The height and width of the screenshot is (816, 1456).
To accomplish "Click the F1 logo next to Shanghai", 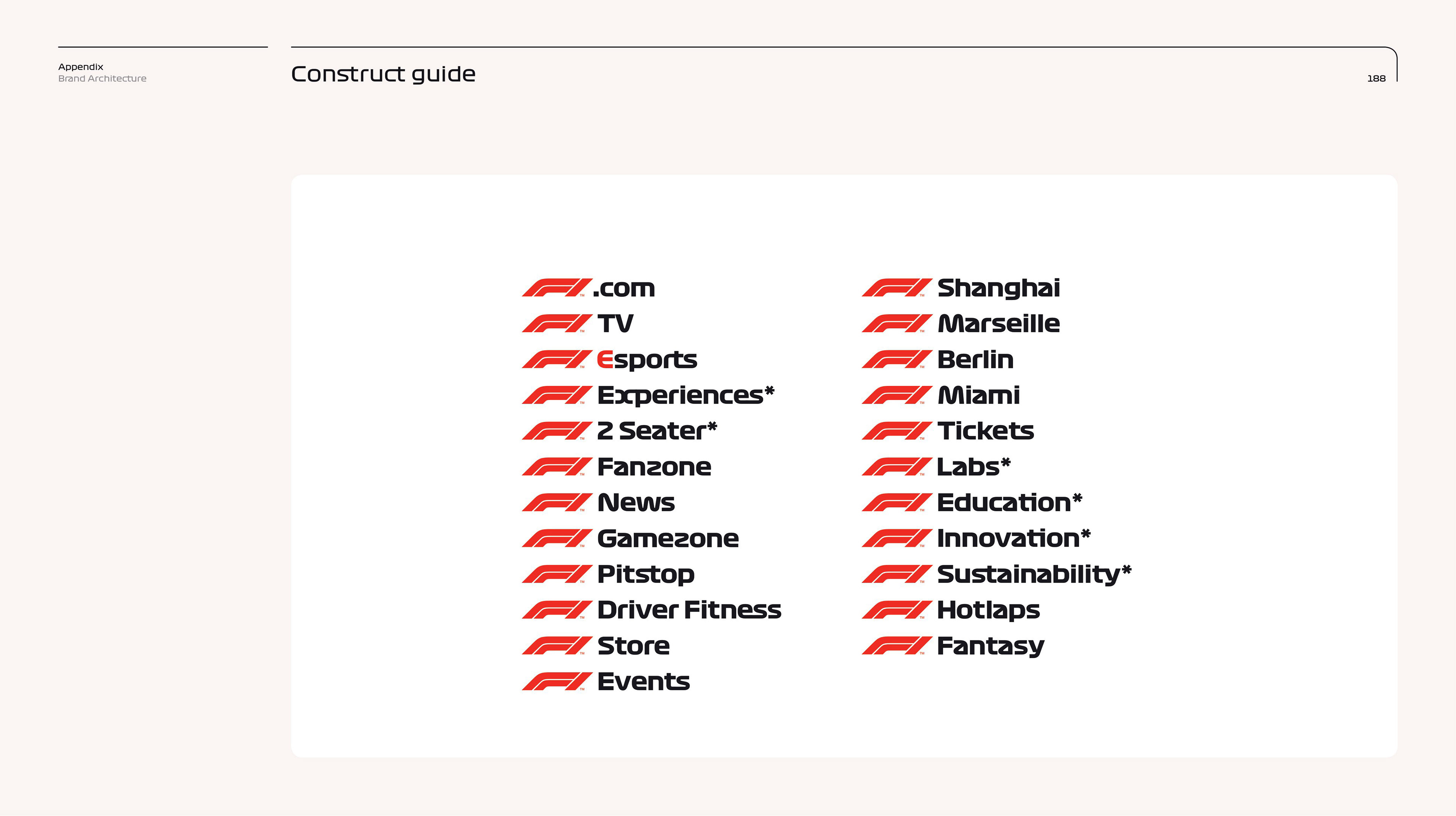I will (x=896, y=288).
